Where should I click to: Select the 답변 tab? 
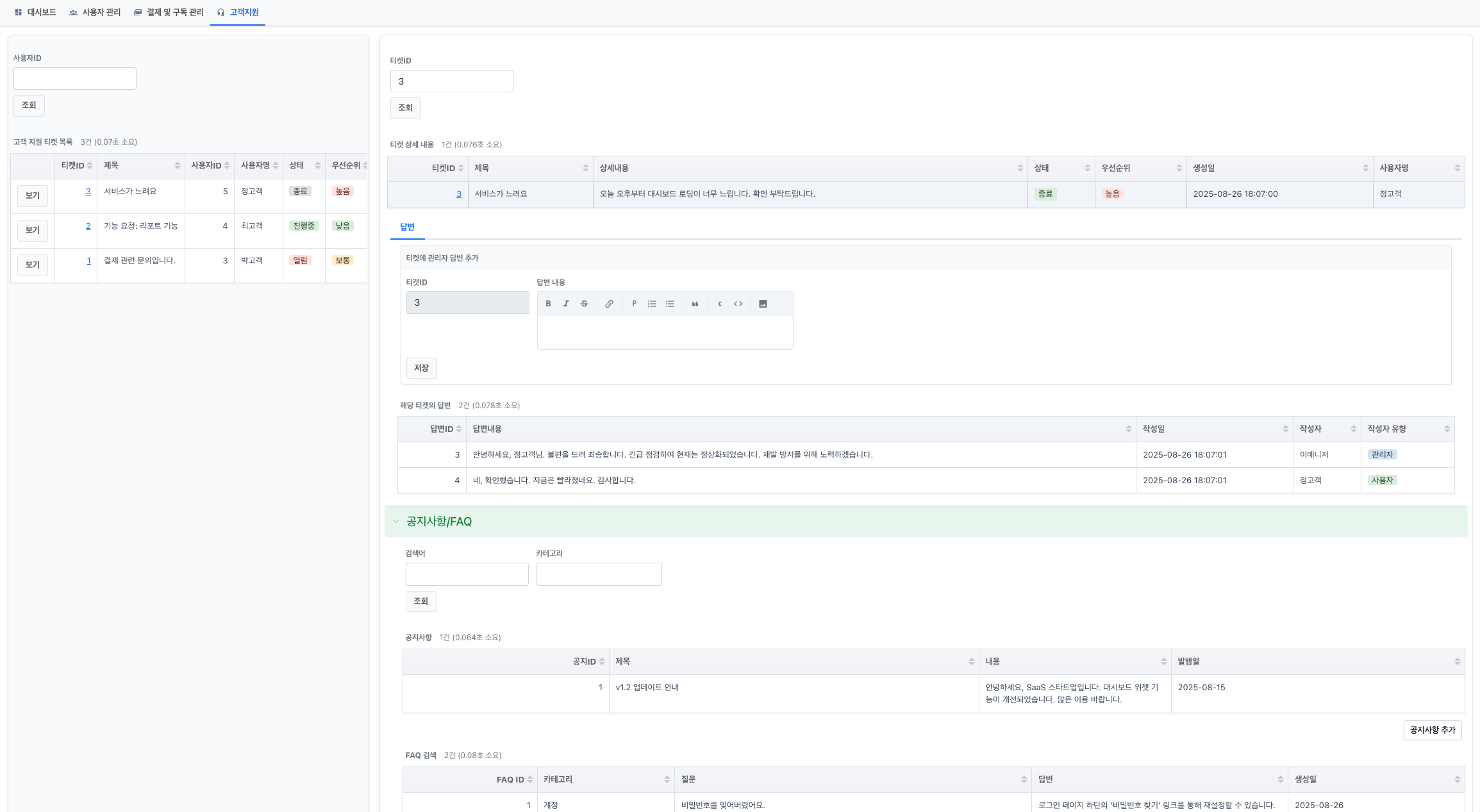click(407, 227)
